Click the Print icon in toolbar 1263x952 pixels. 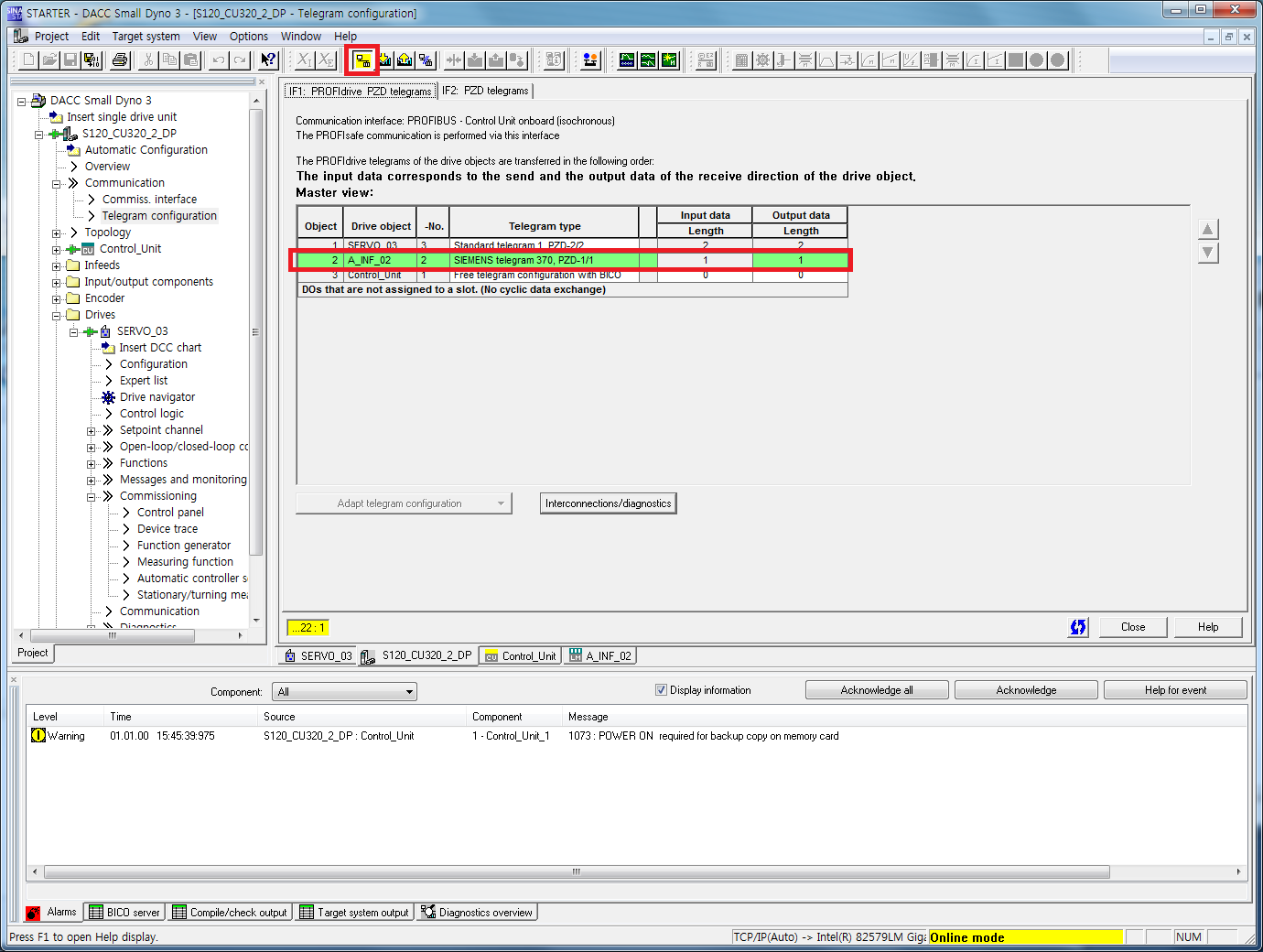[120, 60]
